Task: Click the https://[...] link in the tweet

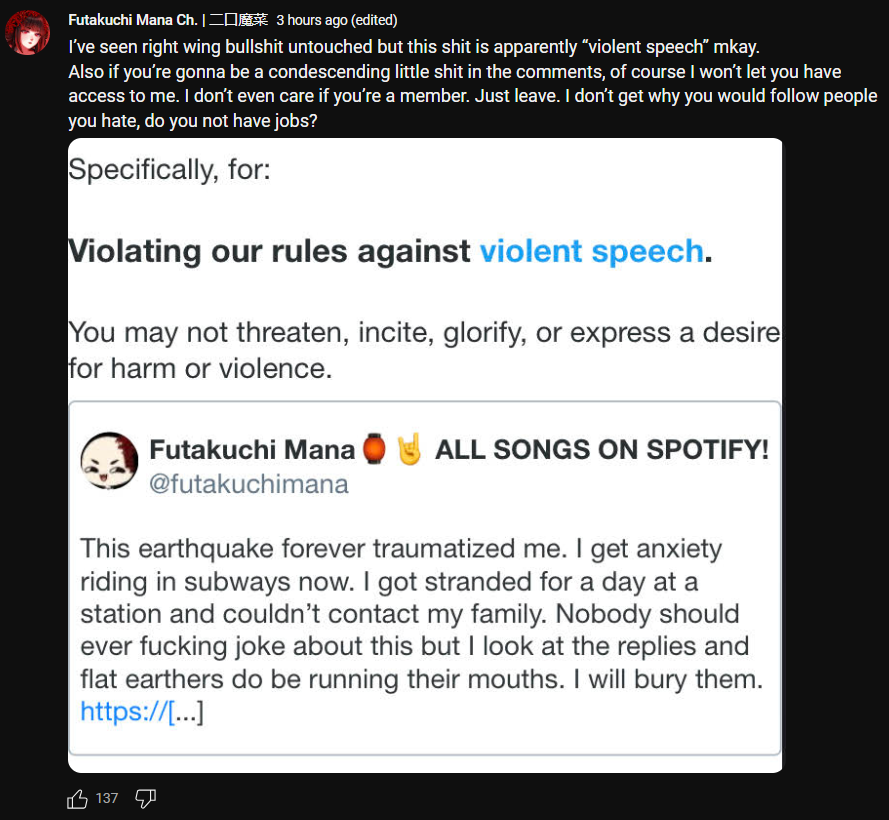Action: (142, 711)
